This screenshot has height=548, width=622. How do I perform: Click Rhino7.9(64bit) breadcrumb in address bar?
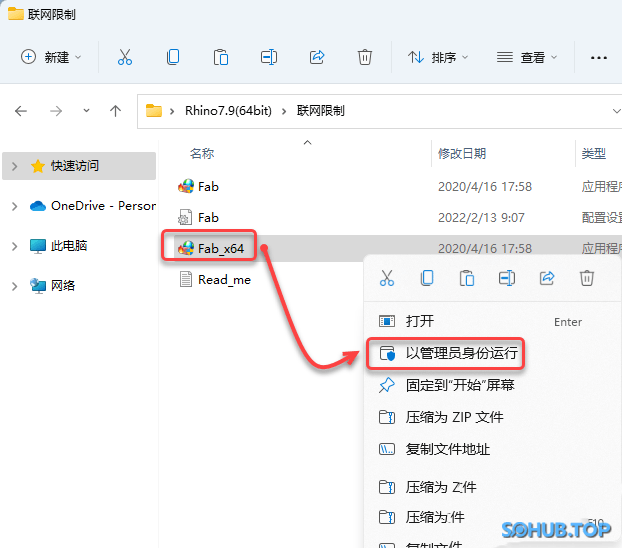[x=228, y=111]
